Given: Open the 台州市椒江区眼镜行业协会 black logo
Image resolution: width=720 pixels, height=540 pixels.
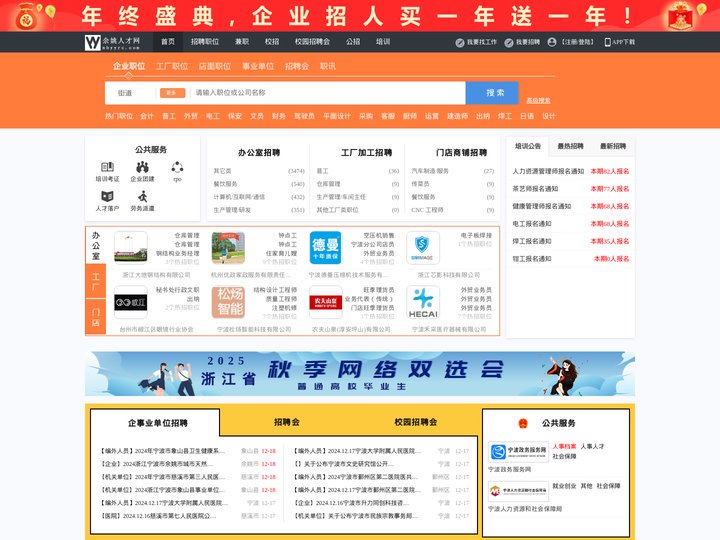Looking at the screenshot, I should [131, 302].
